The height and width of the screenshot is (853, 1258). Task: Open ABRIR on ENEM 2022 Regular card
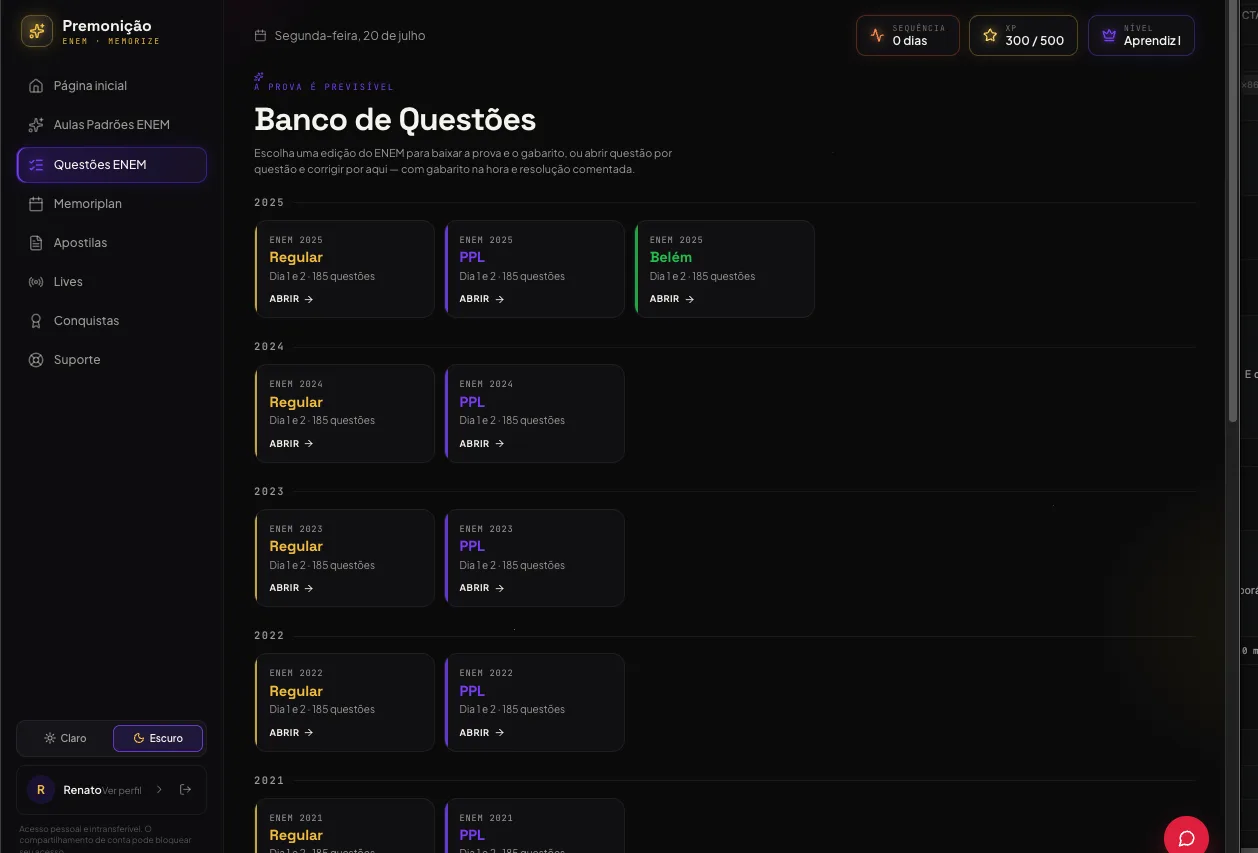(x=292, y=733)
